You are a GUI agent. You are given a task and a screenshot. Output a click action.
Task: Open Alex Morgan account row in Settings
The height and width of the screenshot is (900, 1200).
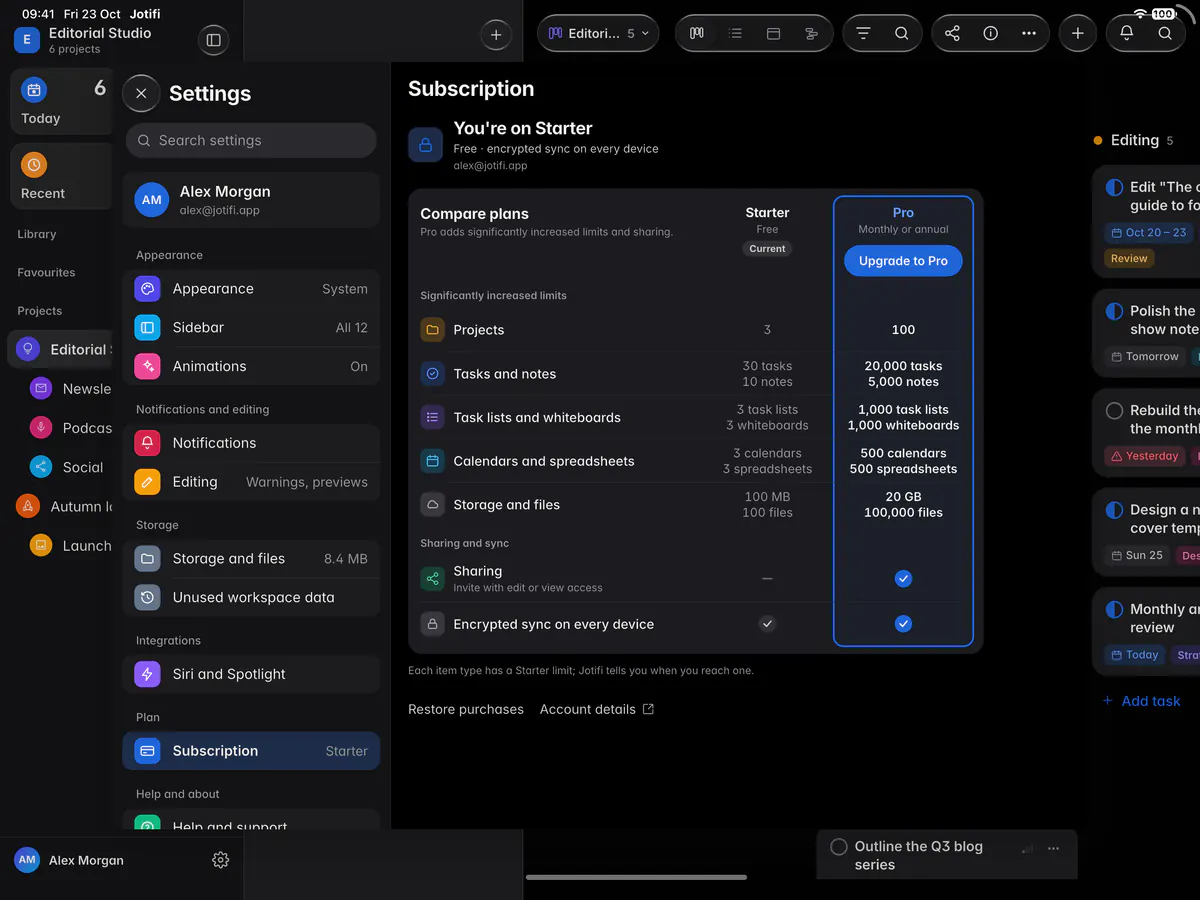pos(251,200)
